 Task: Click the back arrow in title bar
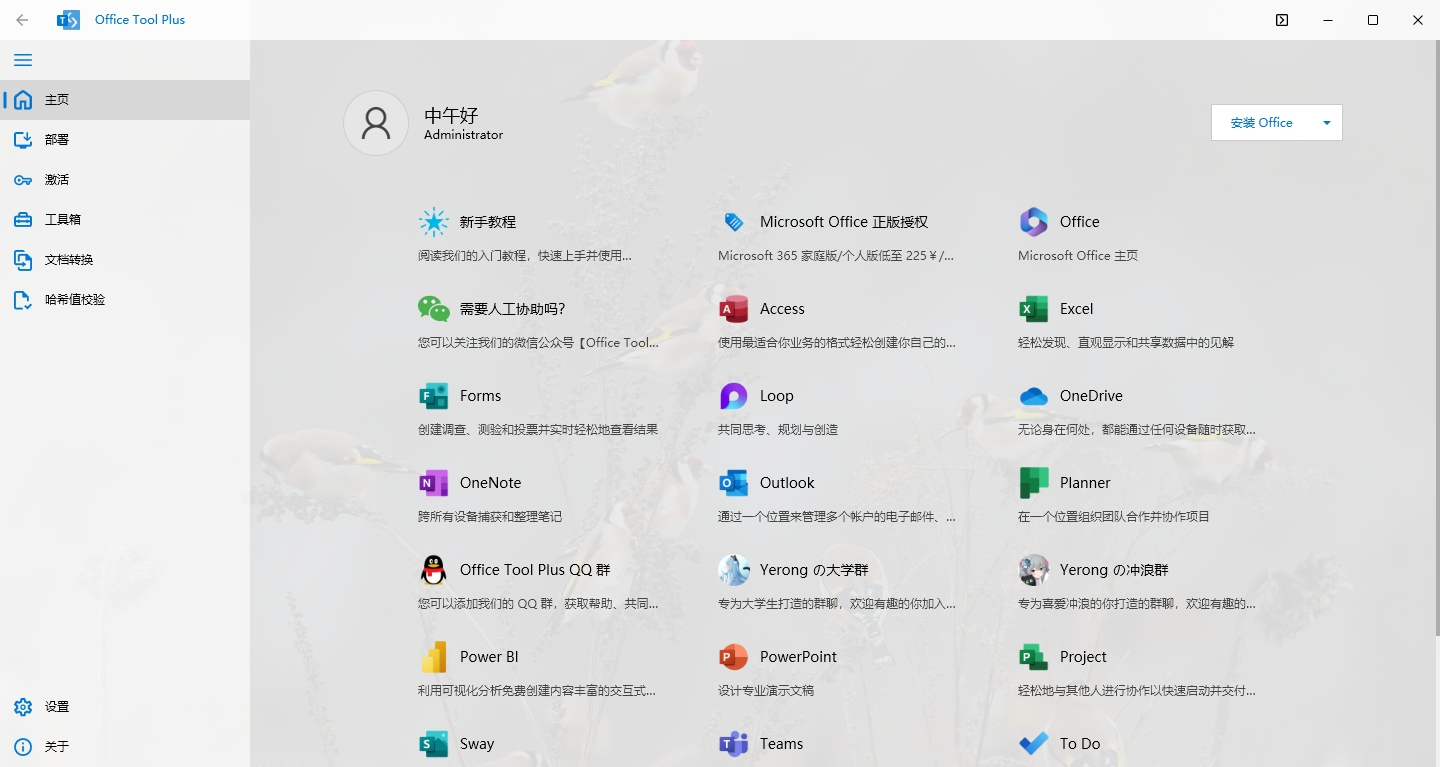[x=22, y=20]
